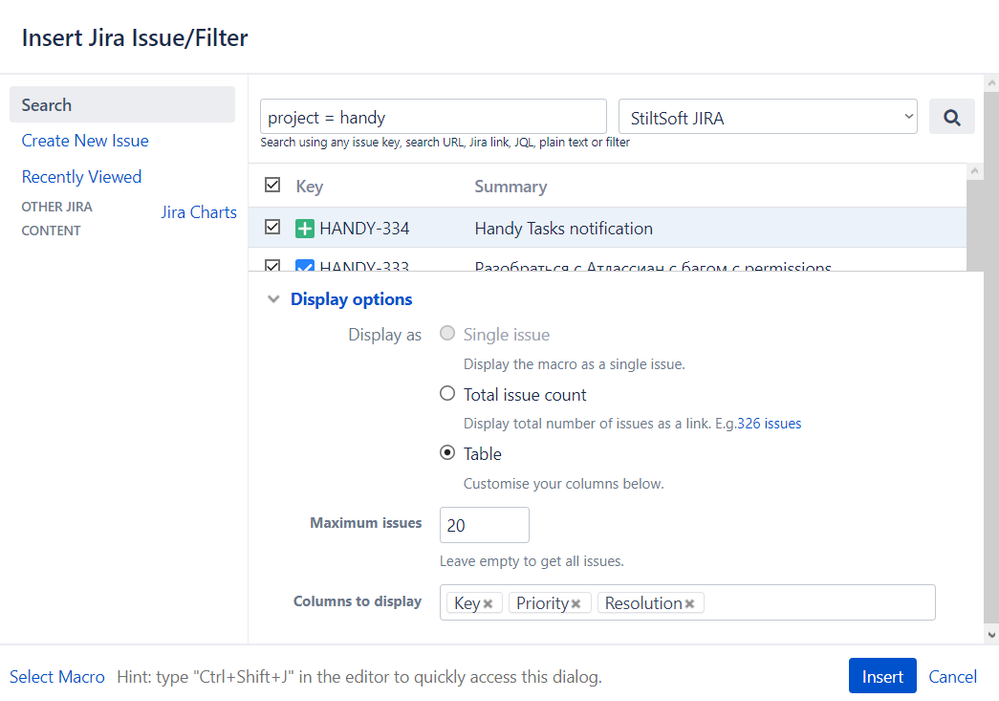Click the results list scrollbar up arrow
Image resolution: width=999 pixels, height=701 pixels.
(974, 171)
